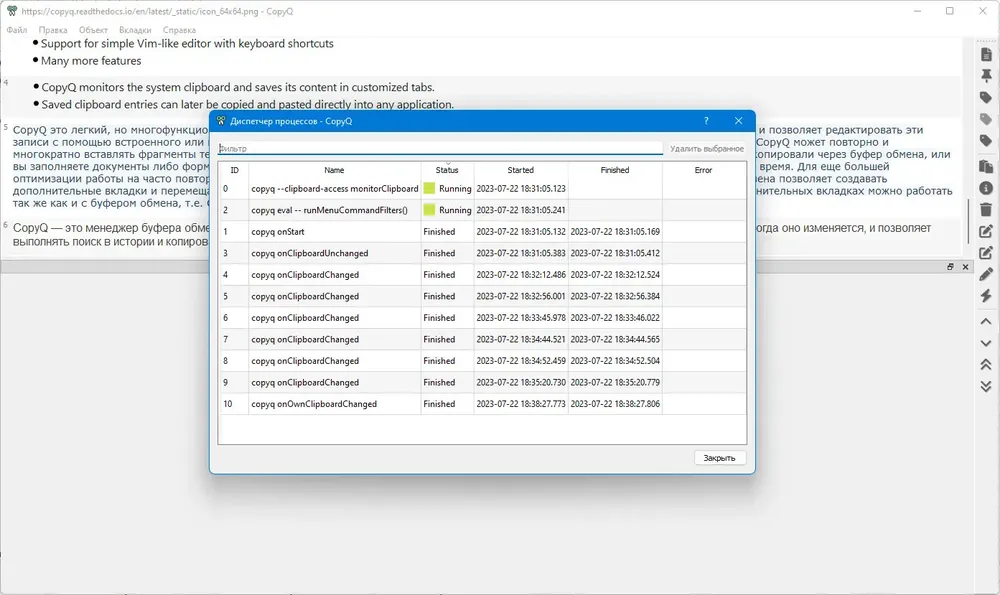
Task: Select item 'CopyQ monitors the system clipboard' in main window
Action: pos(238,87)
